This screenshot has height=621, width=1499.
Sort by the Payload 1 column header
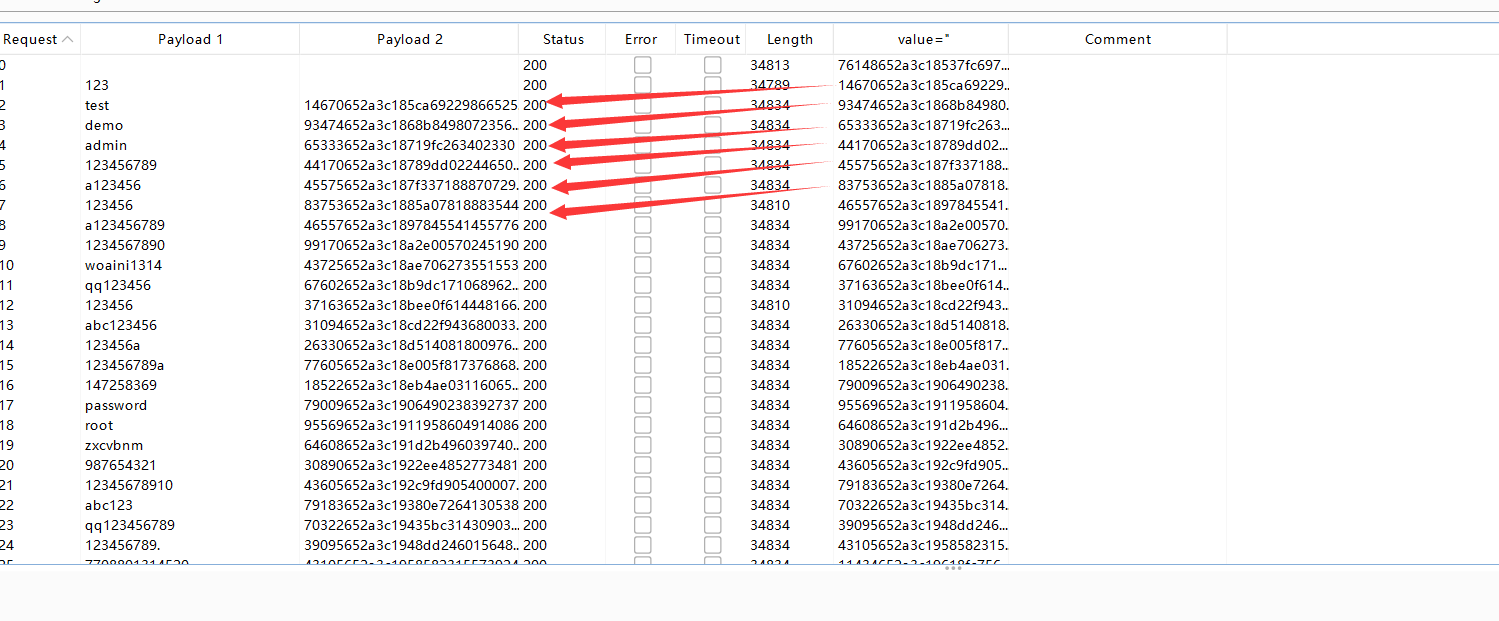tap(190, 40)
